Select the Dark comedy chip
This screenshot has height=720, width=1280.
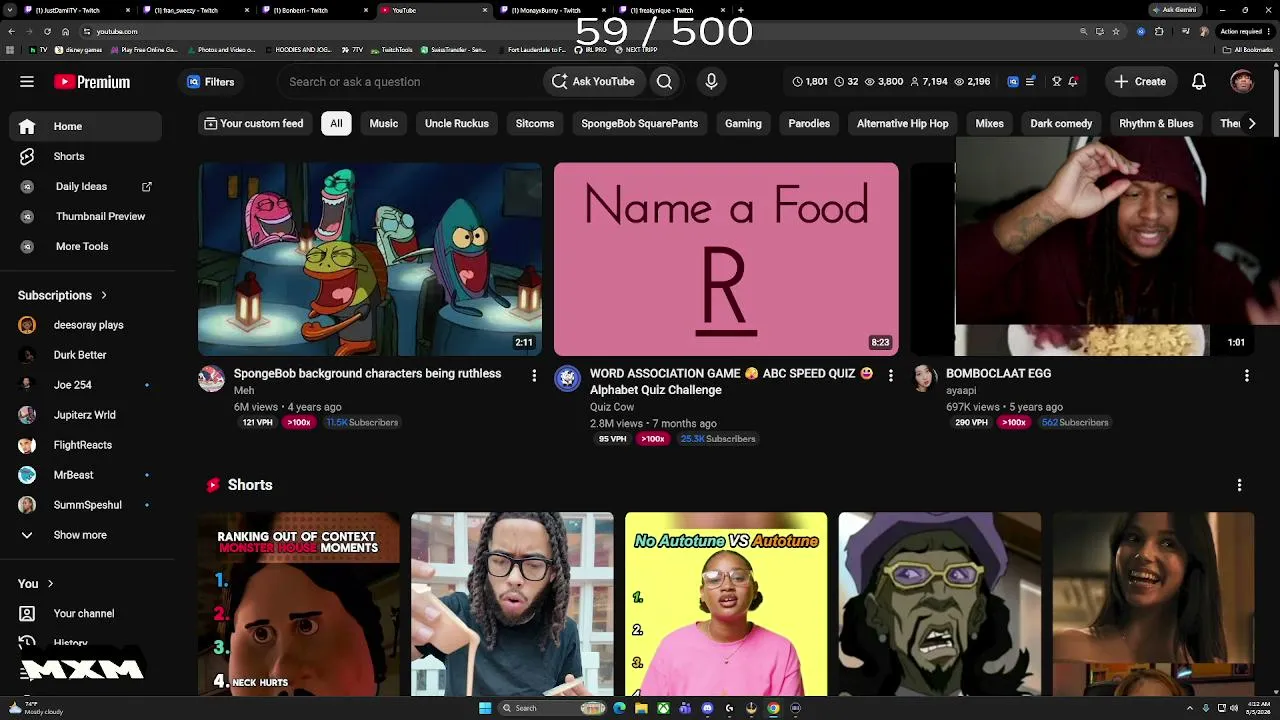1061,124
